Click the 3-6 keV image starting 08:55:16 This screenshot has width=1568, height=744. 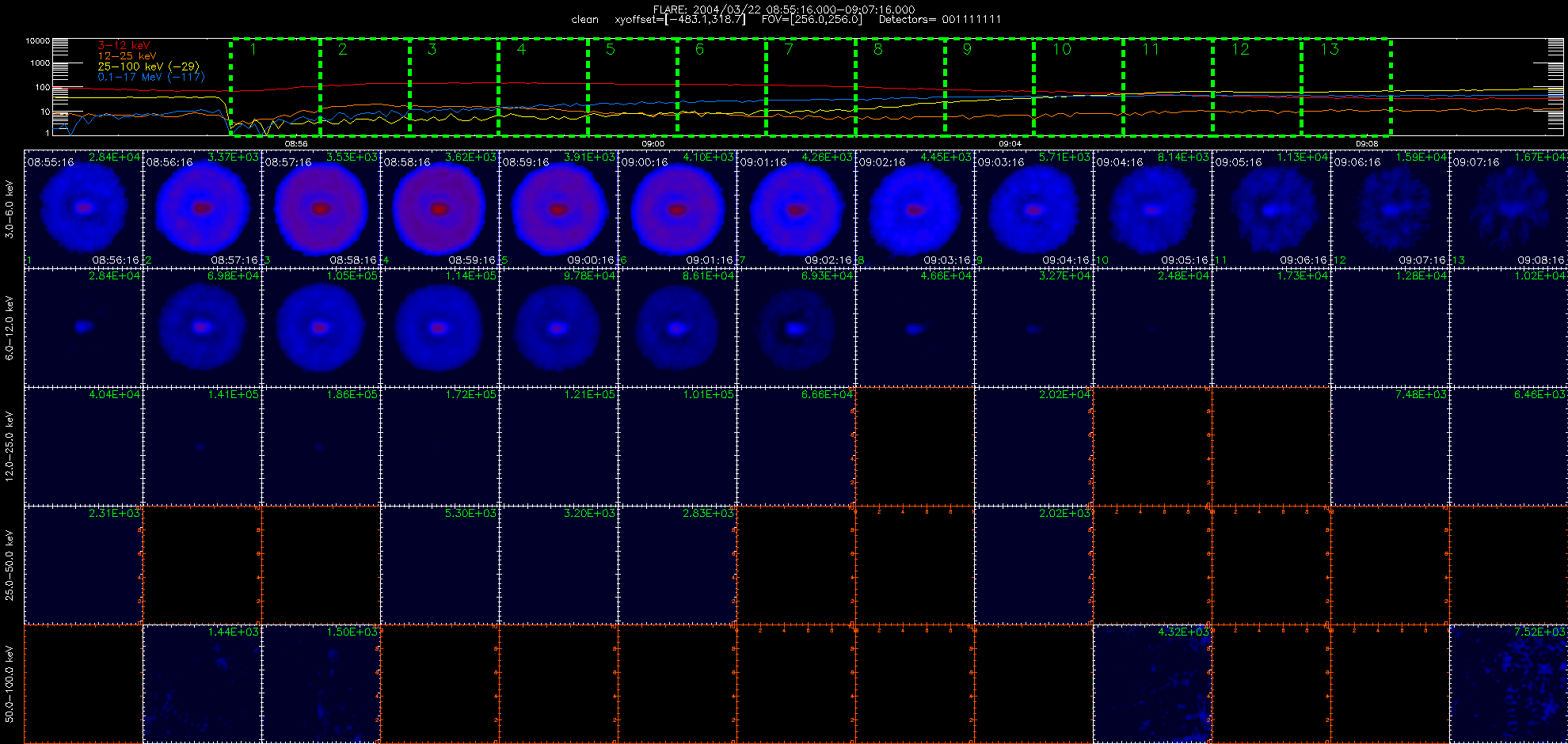[x=83, y=209]
